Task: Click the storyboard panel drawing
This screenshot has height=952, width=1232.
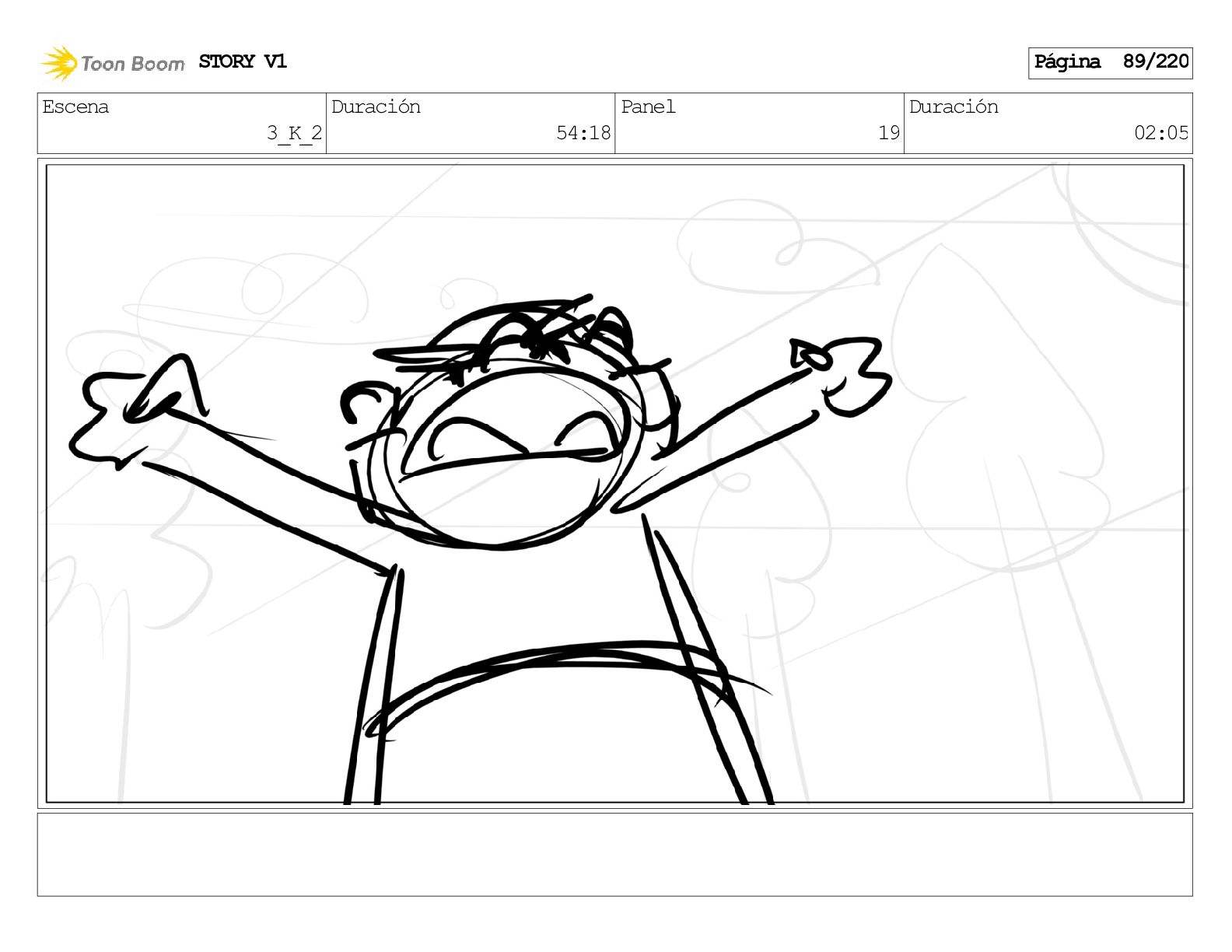Action: click(615, 484)
